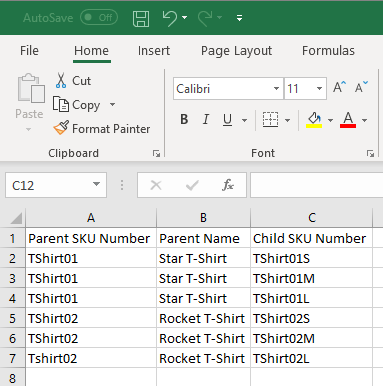Viewport: 383px width, 386px height.
Task: Select 'Star T-Shirt' in row 2
Action: coord(203,258)
